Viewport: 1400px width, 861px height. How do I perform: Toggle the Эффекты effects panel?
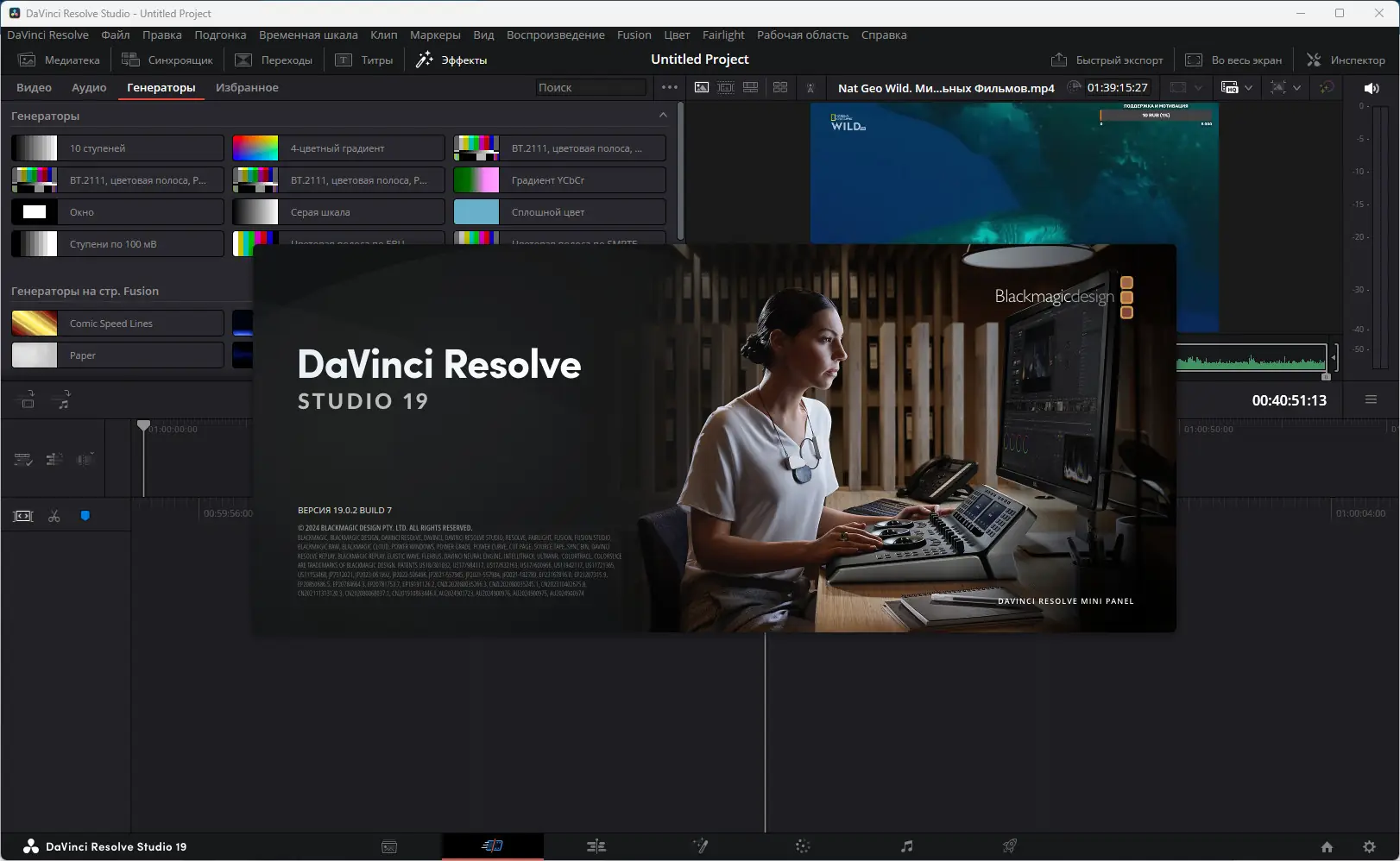click(x=451, y=60)
